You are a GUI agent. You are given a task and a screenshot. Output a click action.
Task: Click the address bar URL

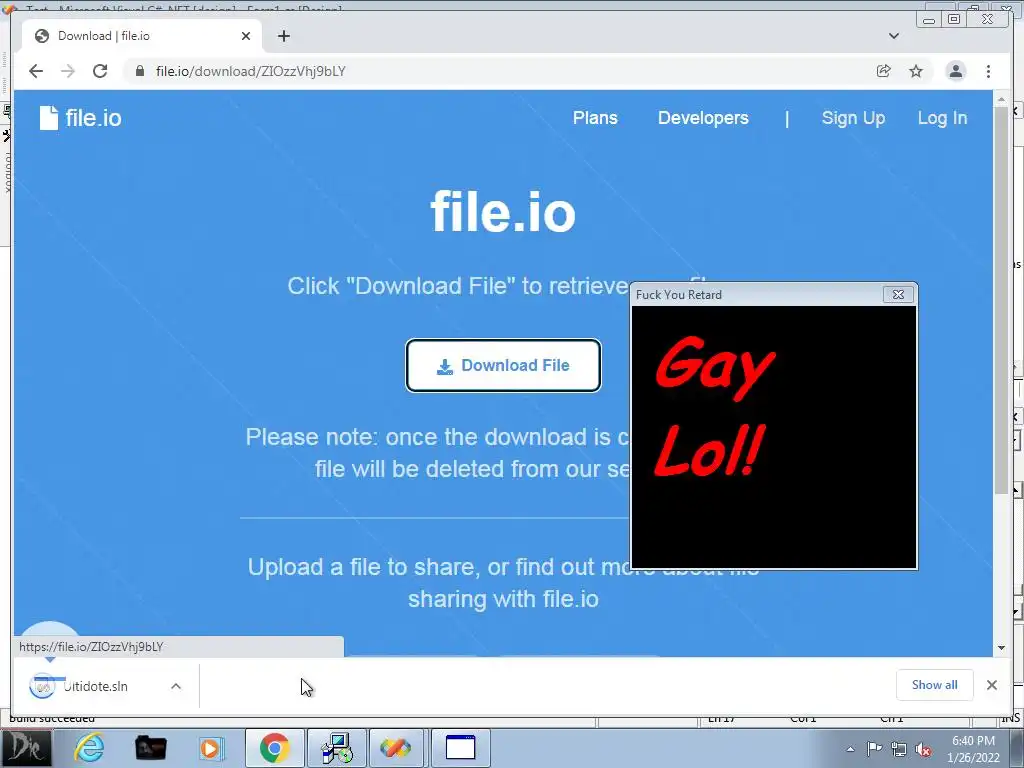tap(251, 71)
